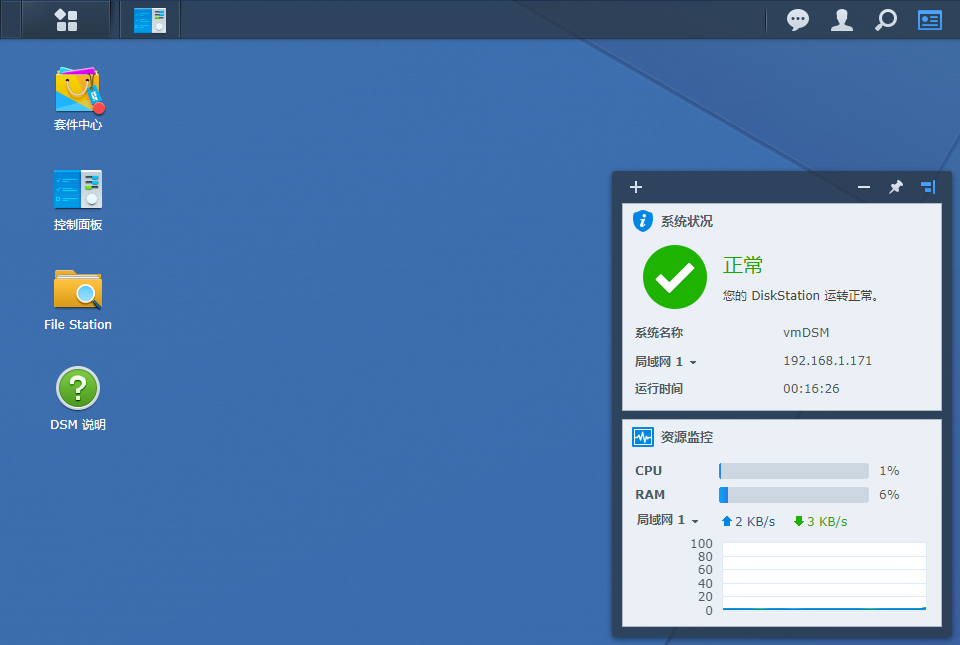
Task: Click the RAM usage bar
Action: [793, 494]
